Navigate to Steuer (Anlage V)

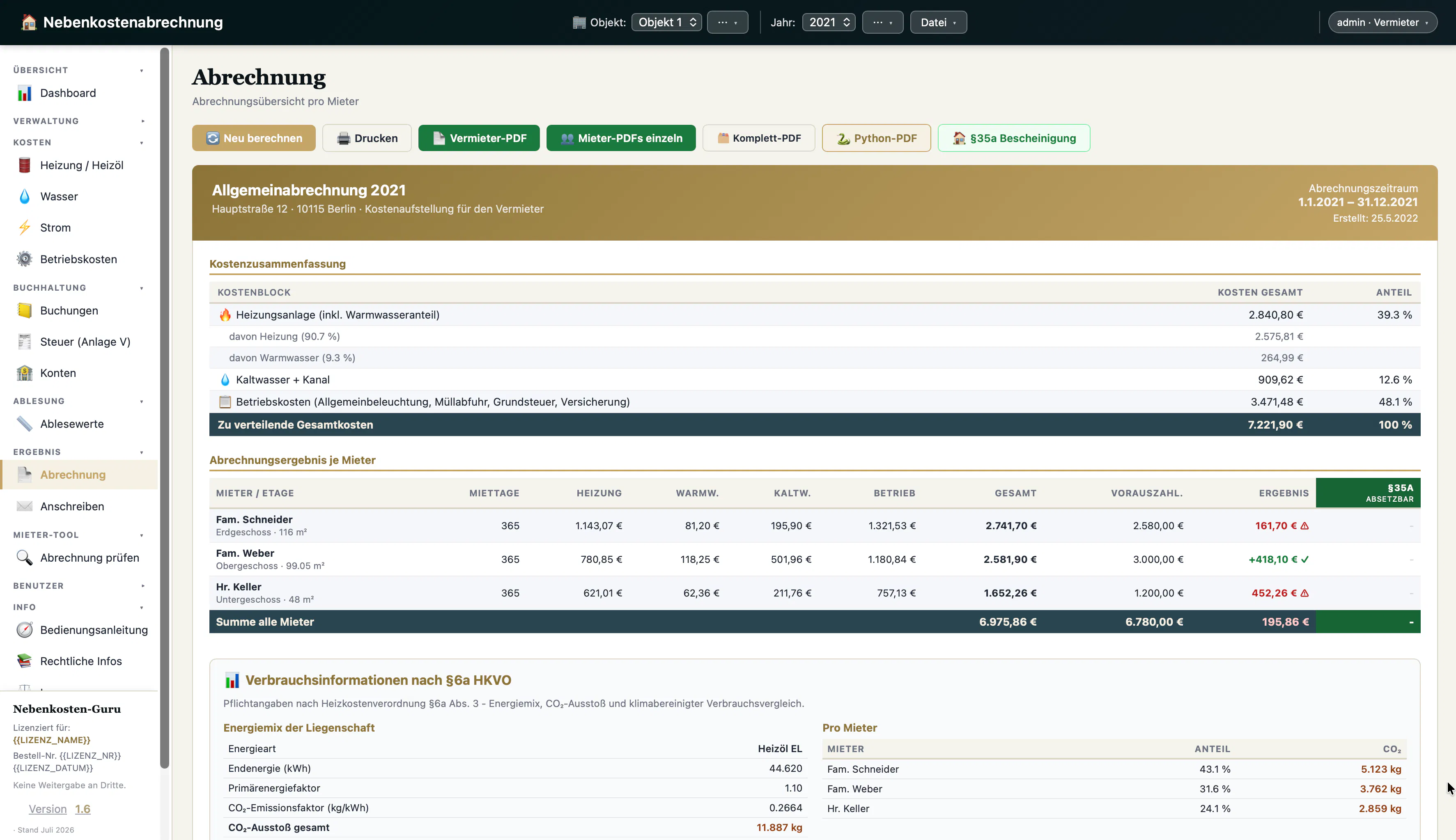coord(79,342)
